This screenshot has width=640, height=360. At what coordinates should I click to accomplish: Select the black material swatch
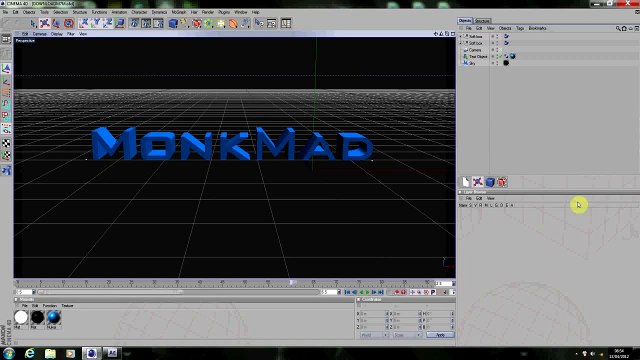pos(37,317)
